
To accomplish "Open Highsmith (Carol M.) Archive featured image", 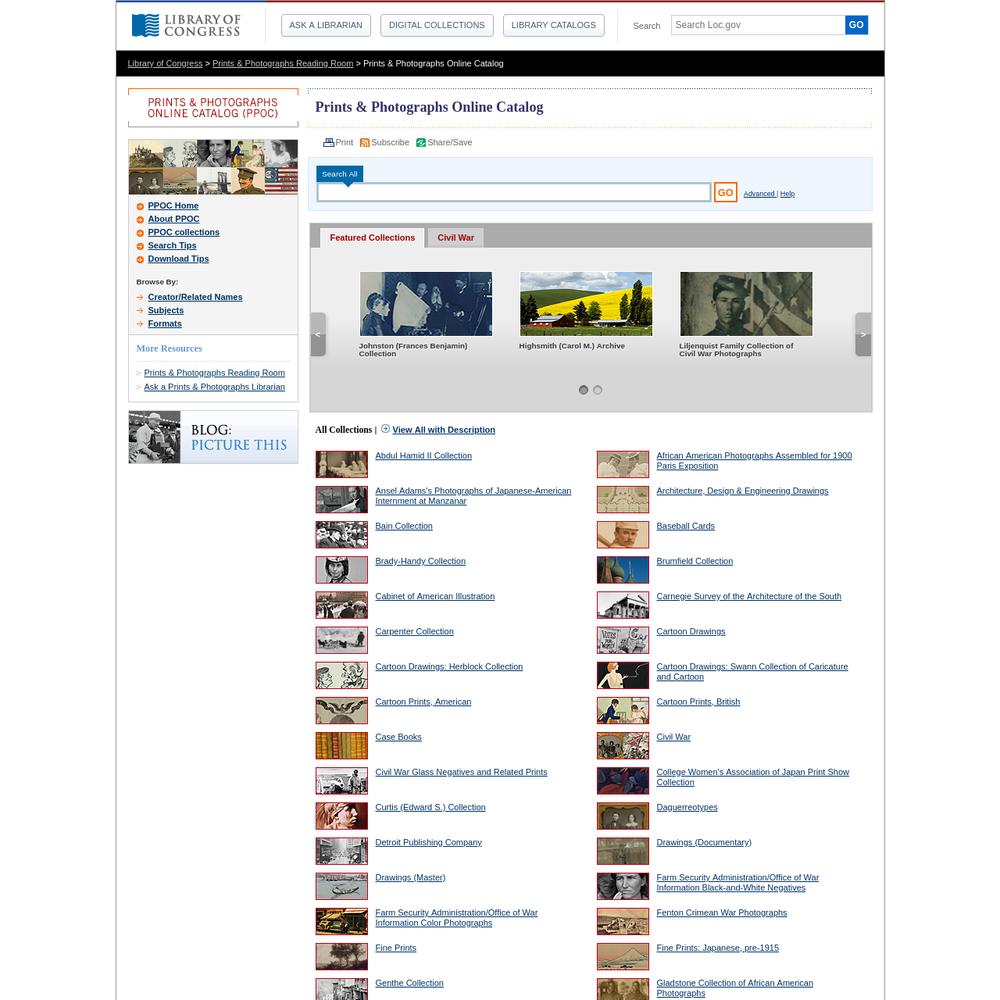I will [x=586, y=304].
